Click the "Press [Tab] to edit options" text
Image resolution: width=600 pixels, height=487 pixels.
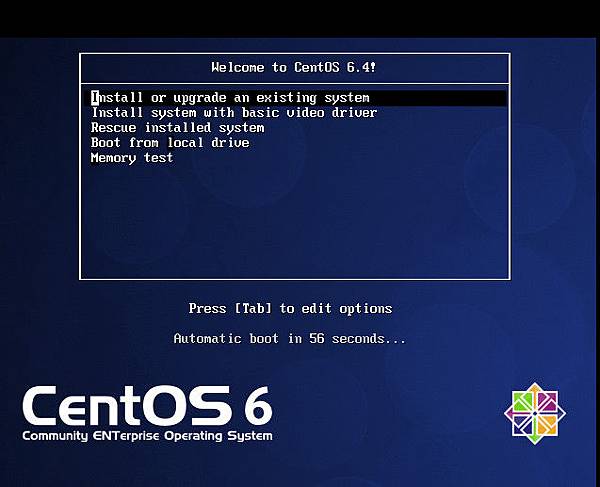click(x=290, y=308)
